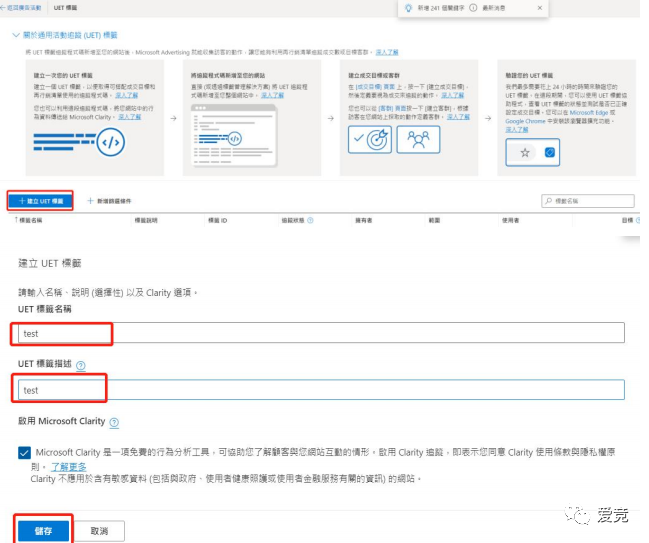Click the 標籤 ID column header
The width and height of the screenshot is (649, 543).
click(218, 221)
